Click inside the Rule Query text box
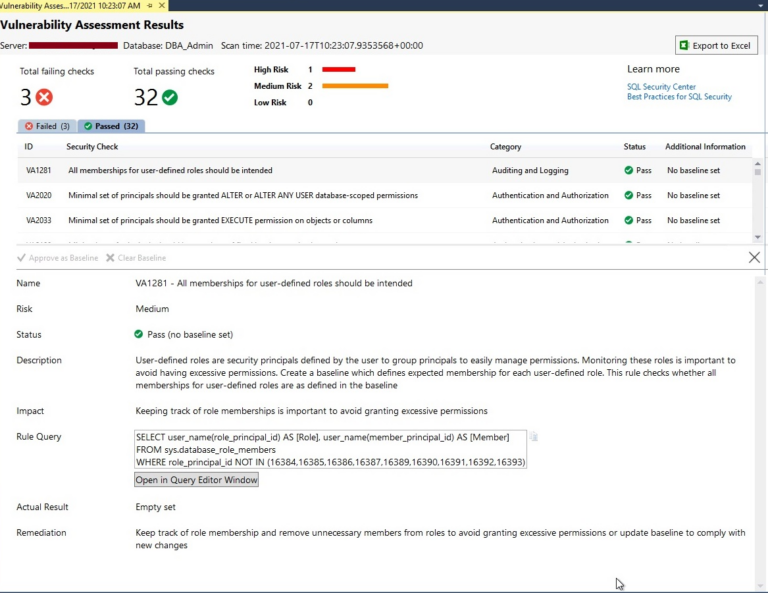 click(x=330, y=450)
